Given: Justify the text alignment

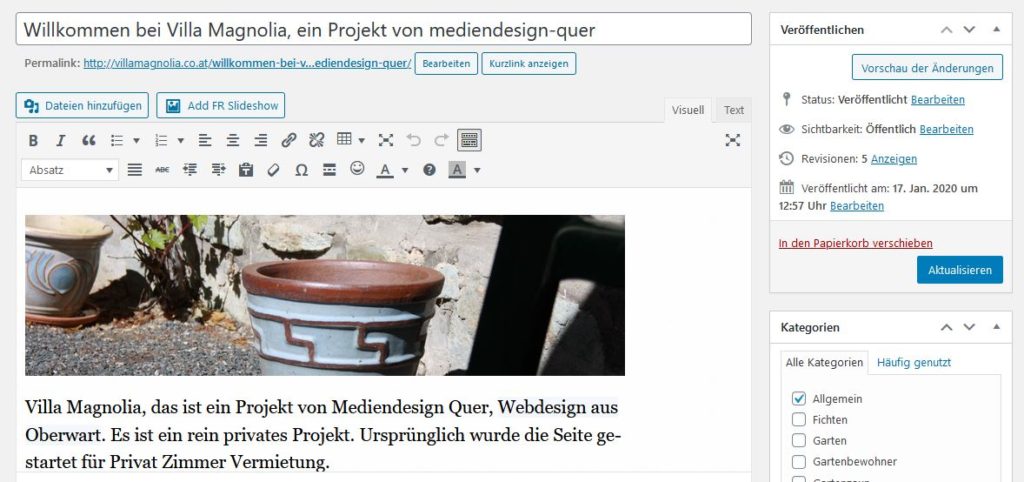Looking at the screenshot, I should (x=135, y=170).
